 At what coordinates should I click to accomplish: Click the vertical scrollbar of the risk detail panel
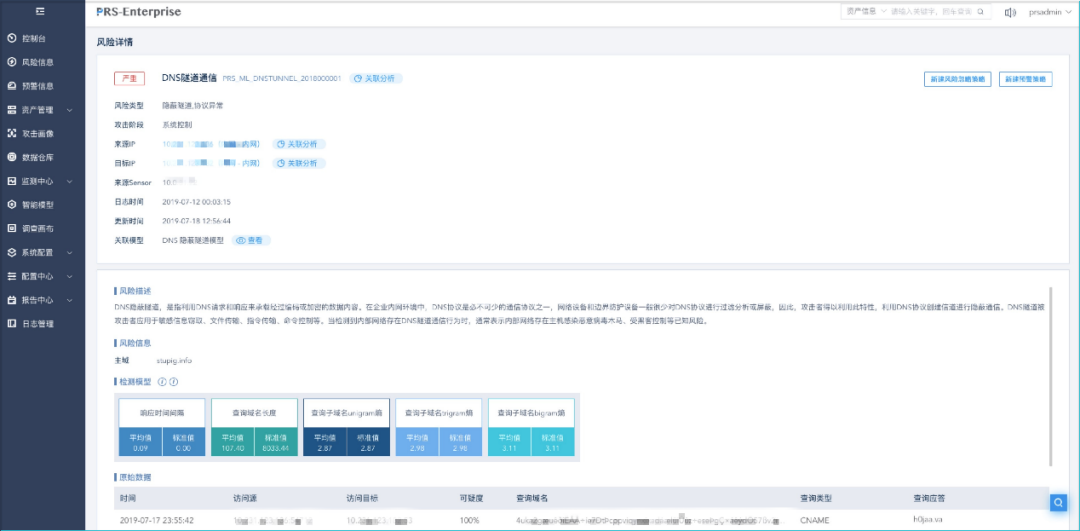[x=1050, y=376]
